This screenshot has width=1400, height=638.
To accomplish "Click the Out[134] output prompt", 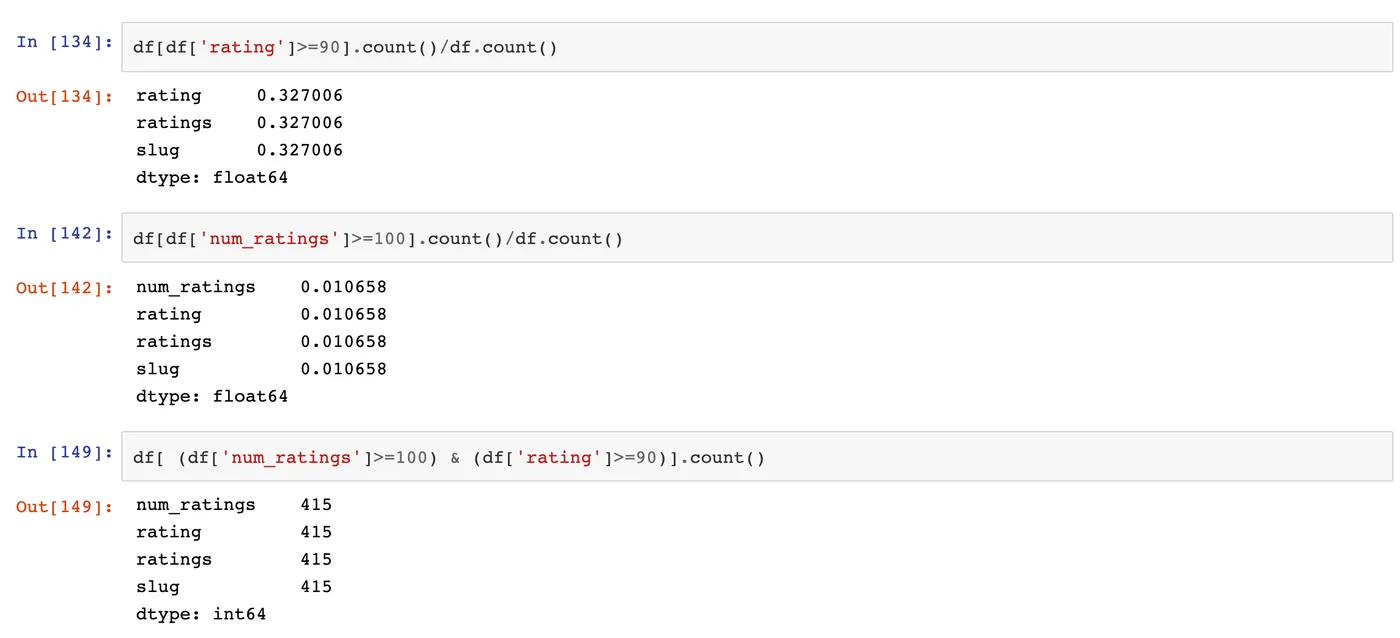I will point(65,96).
